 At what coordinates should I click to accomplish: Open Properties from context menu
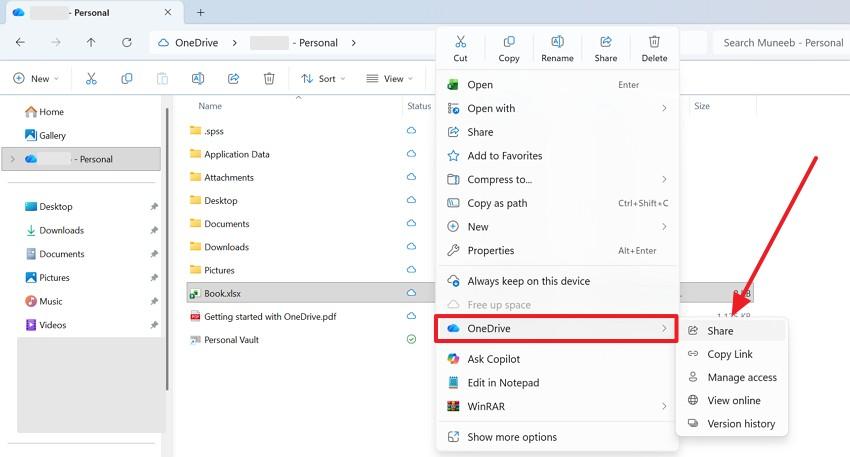[557, 250]
